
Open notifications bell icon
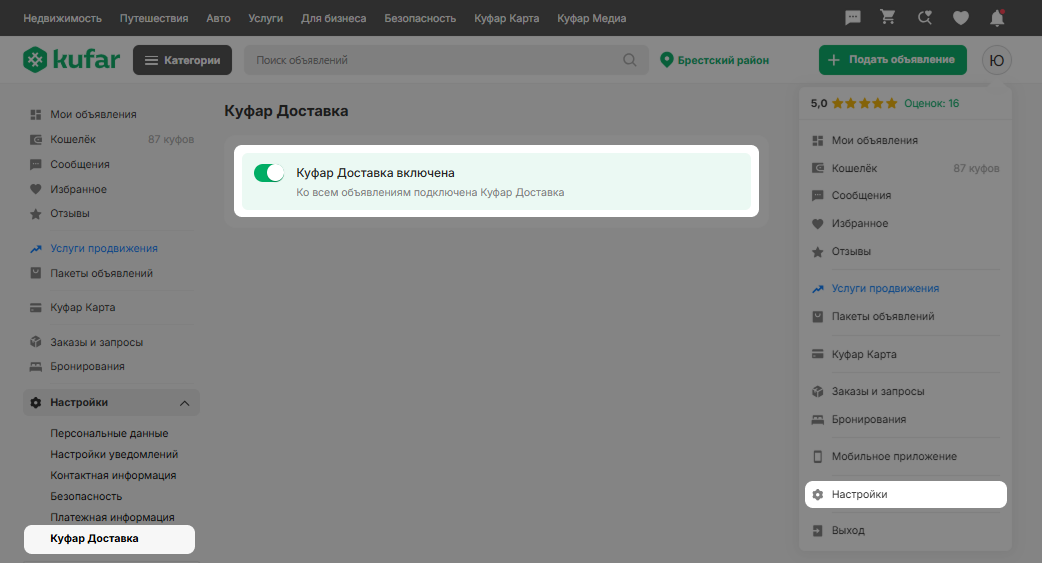click(x=997, y=18)
